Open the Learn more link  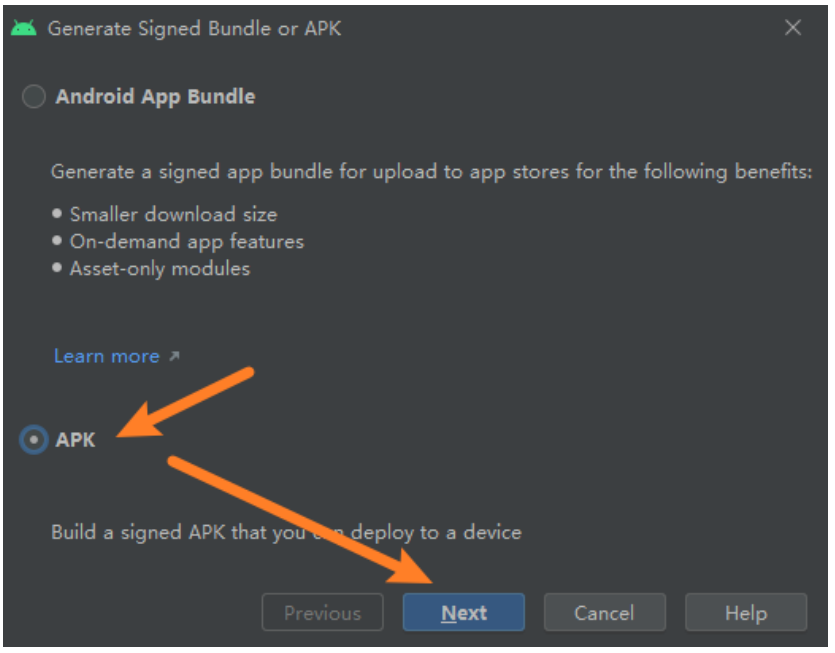click(x=106, y=356)
